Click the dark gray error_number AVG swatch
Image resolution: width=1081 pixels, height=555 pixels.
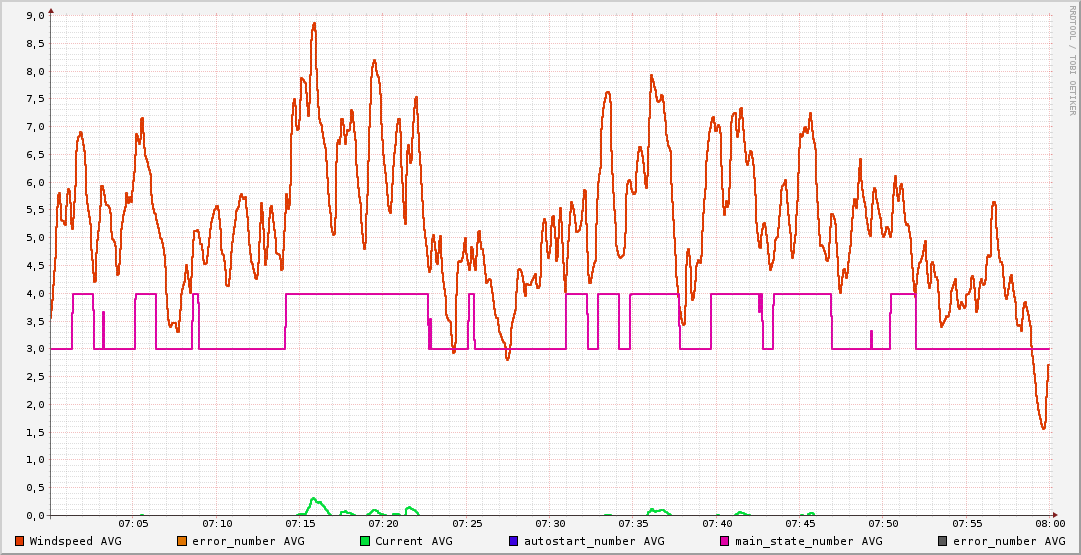942,541
